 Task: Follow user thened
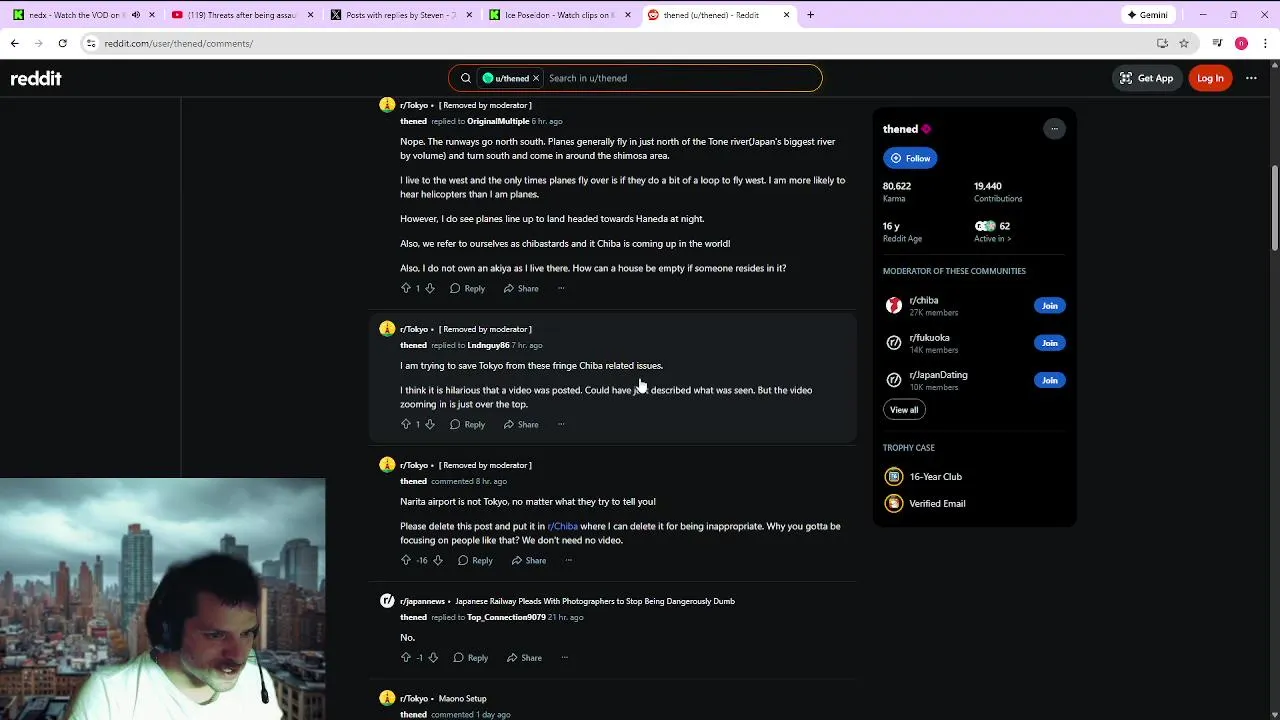coord(910,158)
